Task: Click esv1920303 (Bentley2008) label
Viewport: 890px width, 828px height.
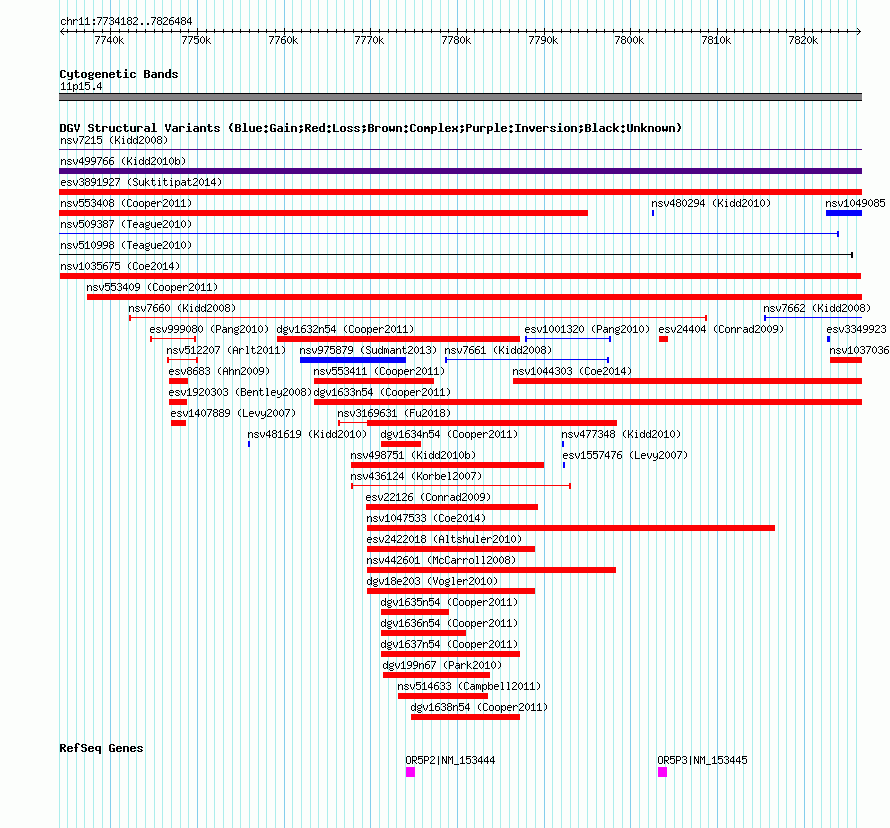Action: pos(241,392)
